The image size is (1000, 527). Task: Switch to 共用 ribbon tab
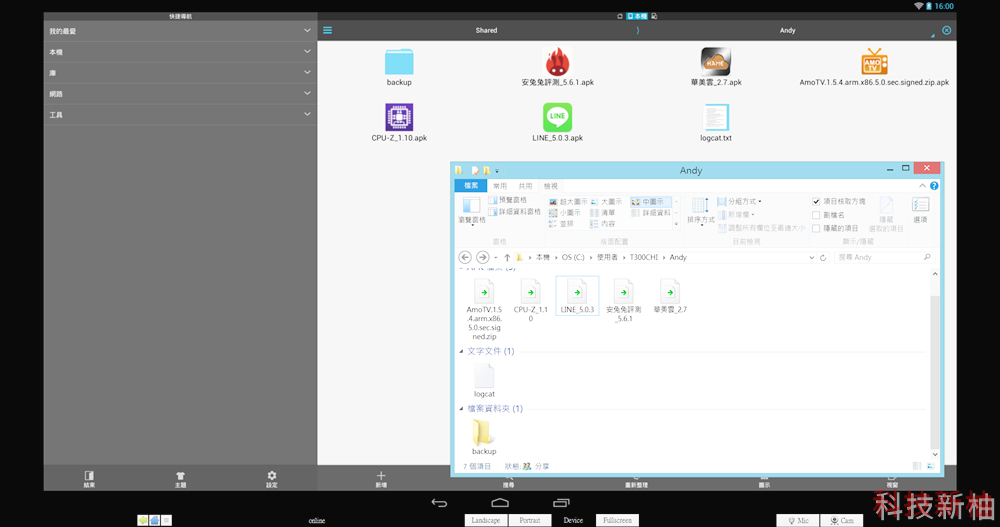(525, 186)
